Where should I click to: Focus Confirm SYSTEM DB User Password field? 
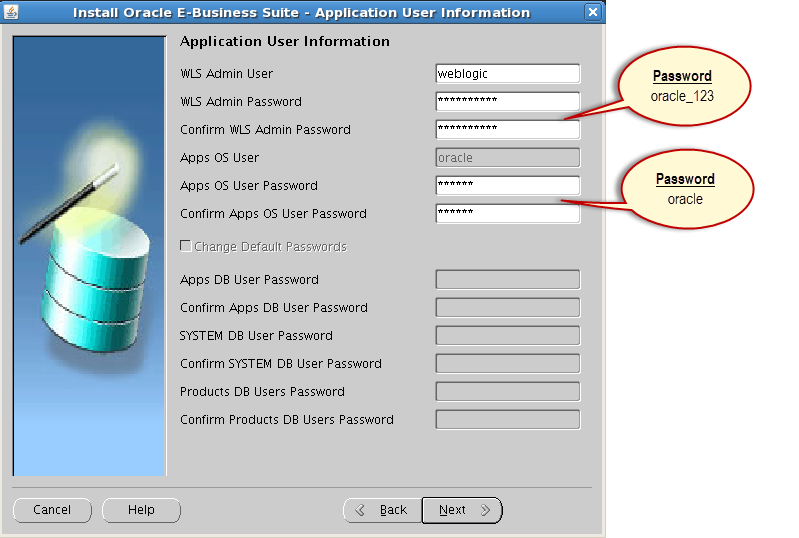(508, 364)
